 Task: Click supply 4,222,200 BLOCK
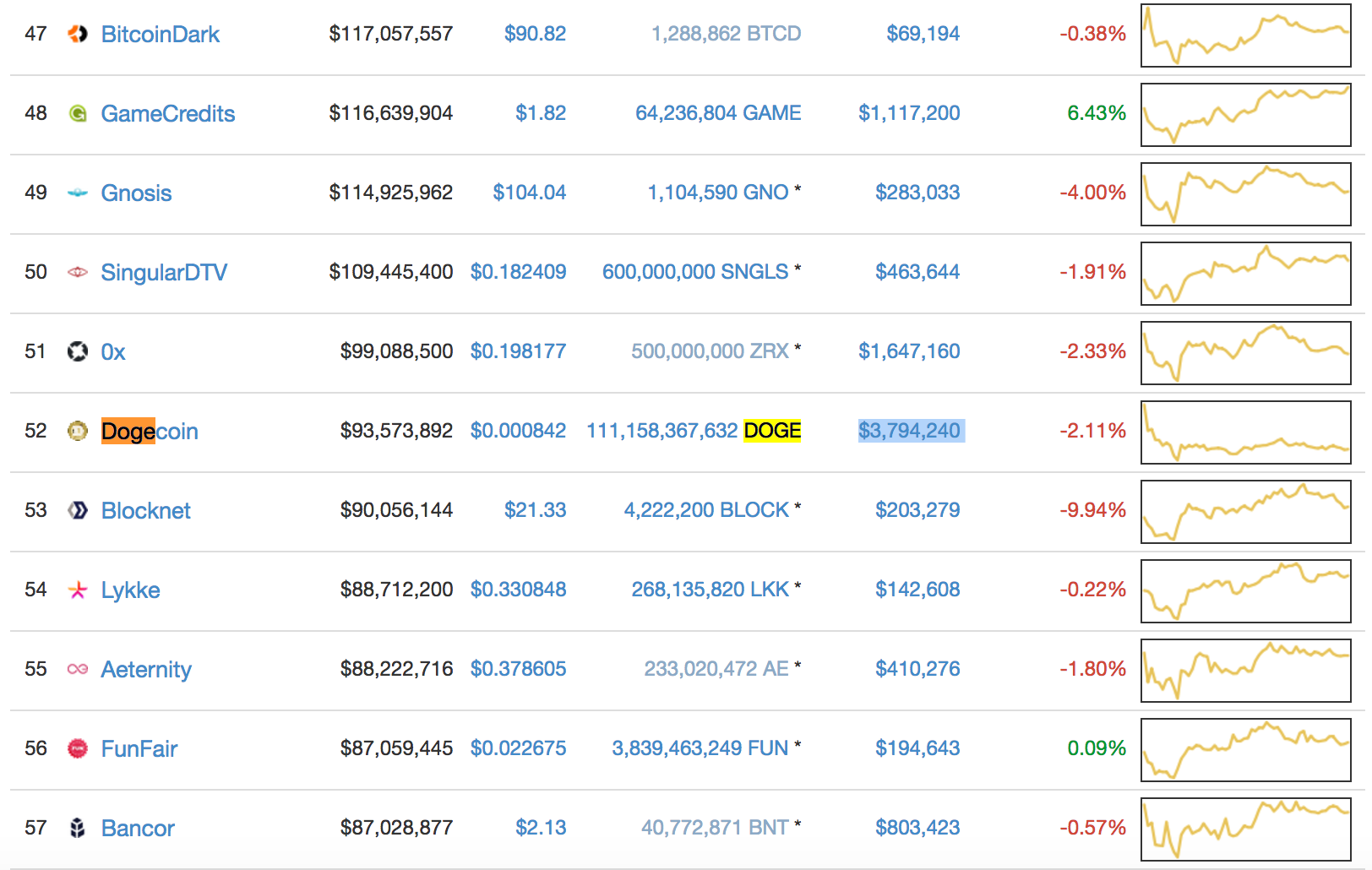(x=706, y=510)
